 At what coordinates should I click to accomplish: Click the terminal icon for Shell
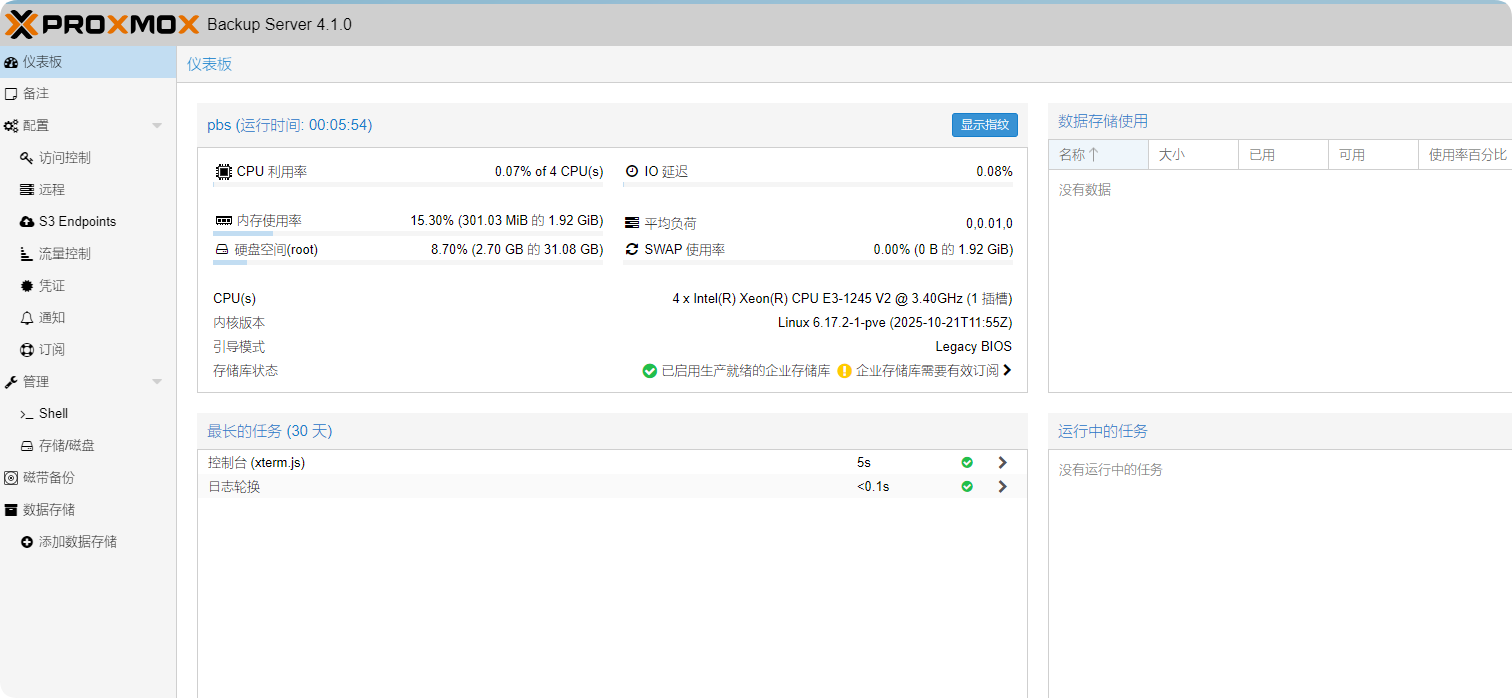27,414
